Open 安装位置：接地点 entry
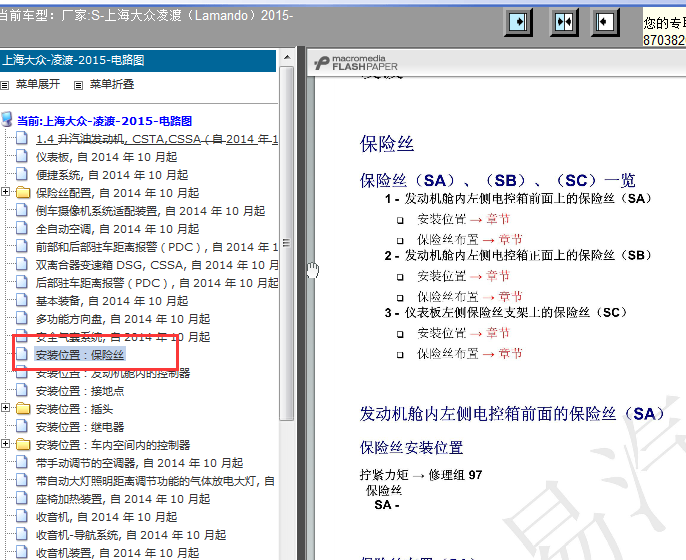The image size is (686, 560). (x=80, y=391)
